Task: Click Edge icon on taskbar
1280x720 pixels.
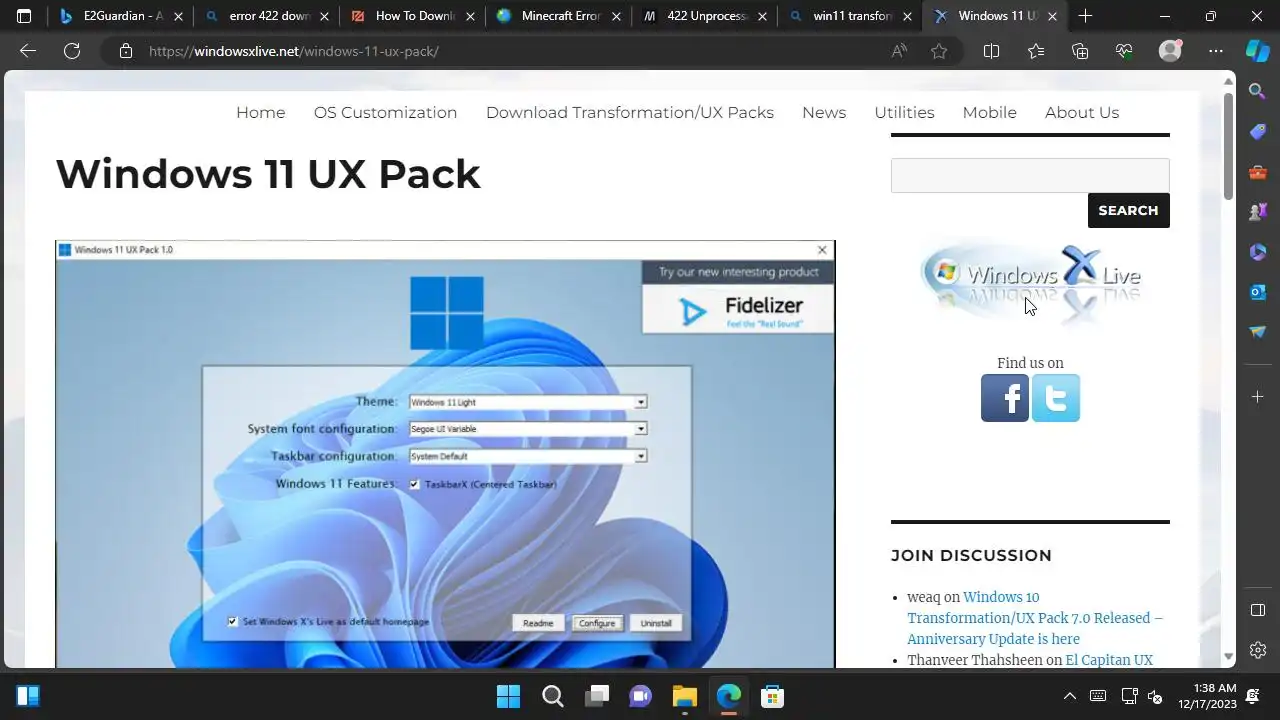Action: 728,696
